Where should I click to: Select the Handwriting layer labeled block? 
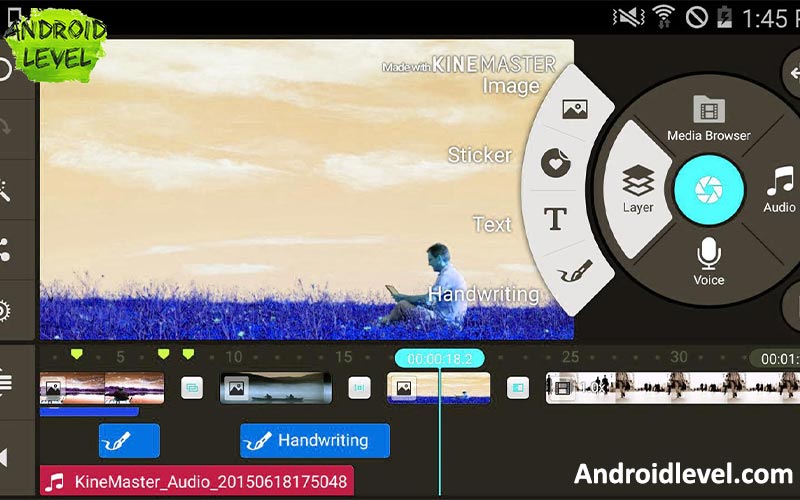coord(315,440)
